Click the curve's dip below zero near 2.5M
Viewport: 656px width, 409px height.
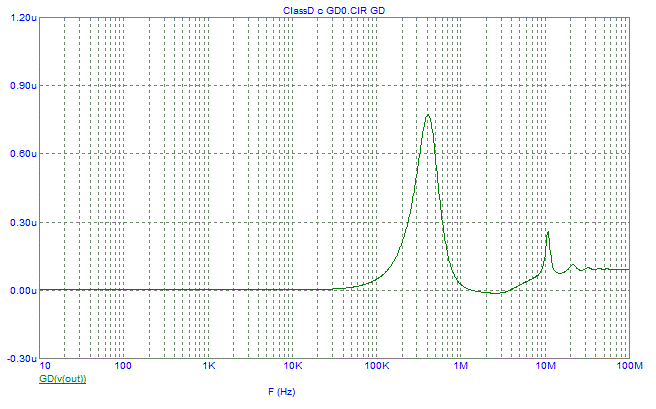[495, 293]
